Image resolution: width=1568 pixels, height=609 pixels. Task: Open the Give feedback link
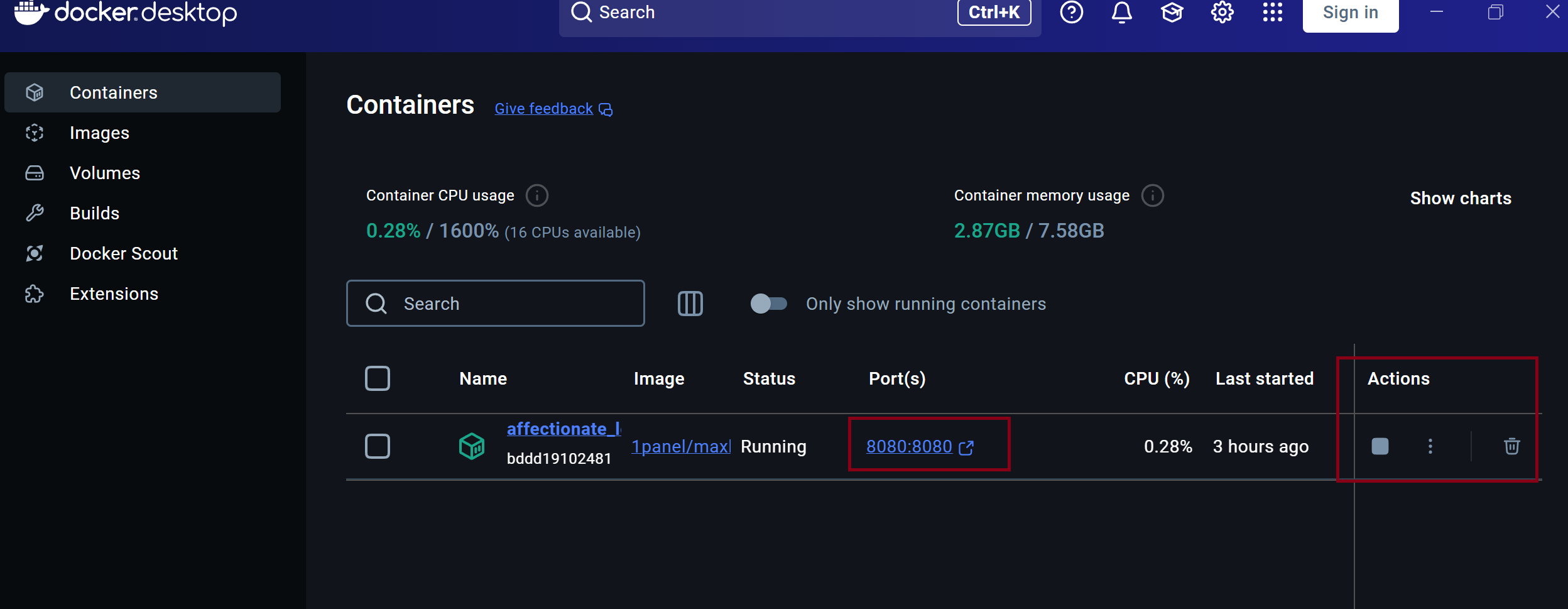tap(543, 109)
